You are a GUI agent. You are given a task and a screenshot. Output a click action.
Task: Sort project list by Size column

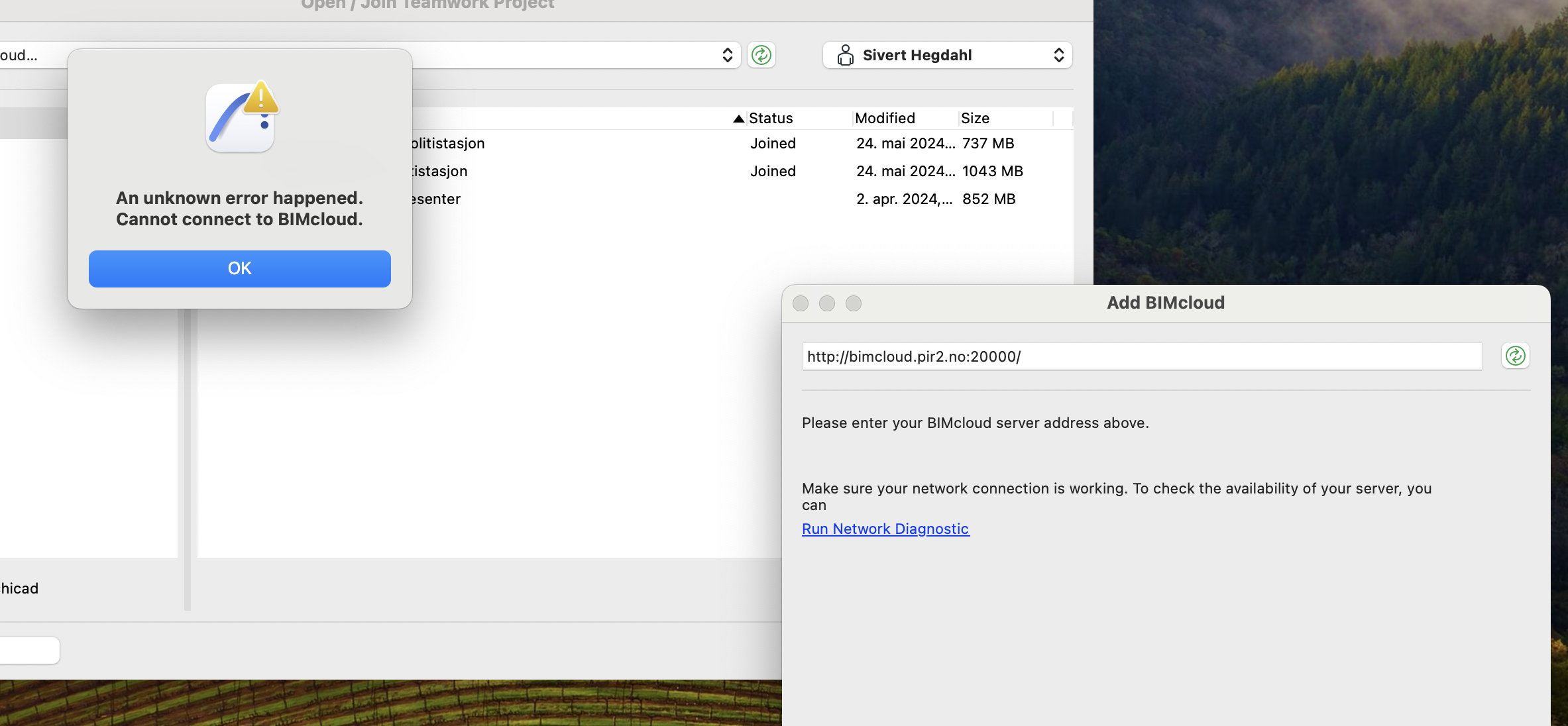point(975,119)
